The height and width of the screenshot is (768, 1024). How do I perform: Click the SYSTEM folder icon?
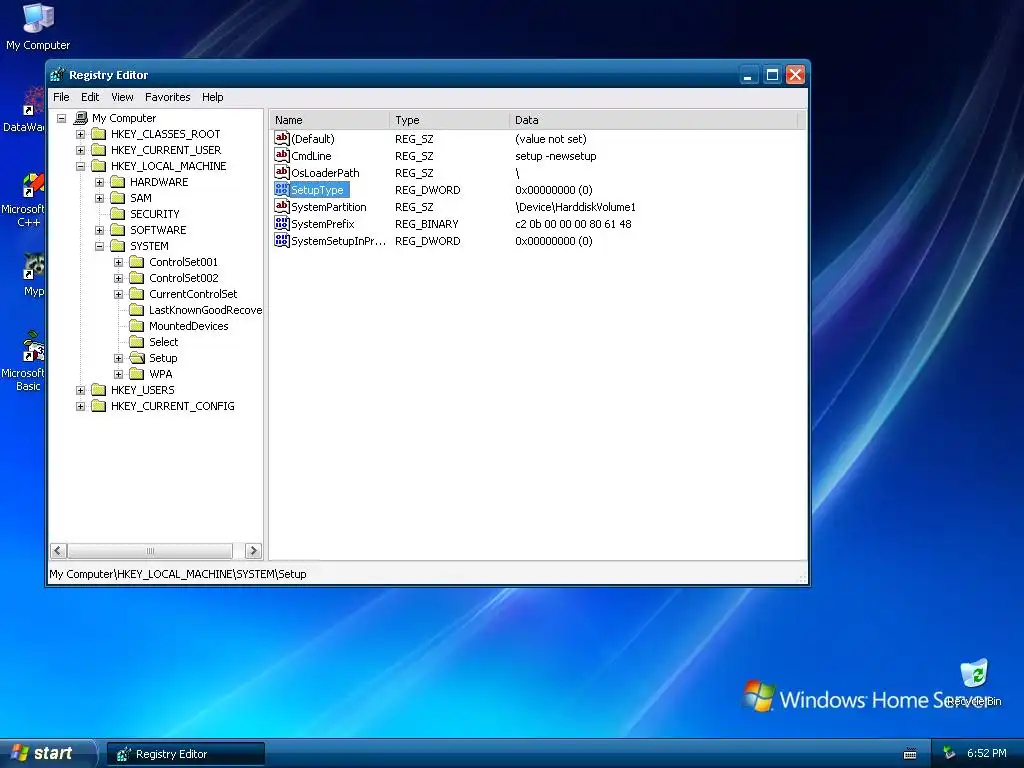[x=118, y=246]
